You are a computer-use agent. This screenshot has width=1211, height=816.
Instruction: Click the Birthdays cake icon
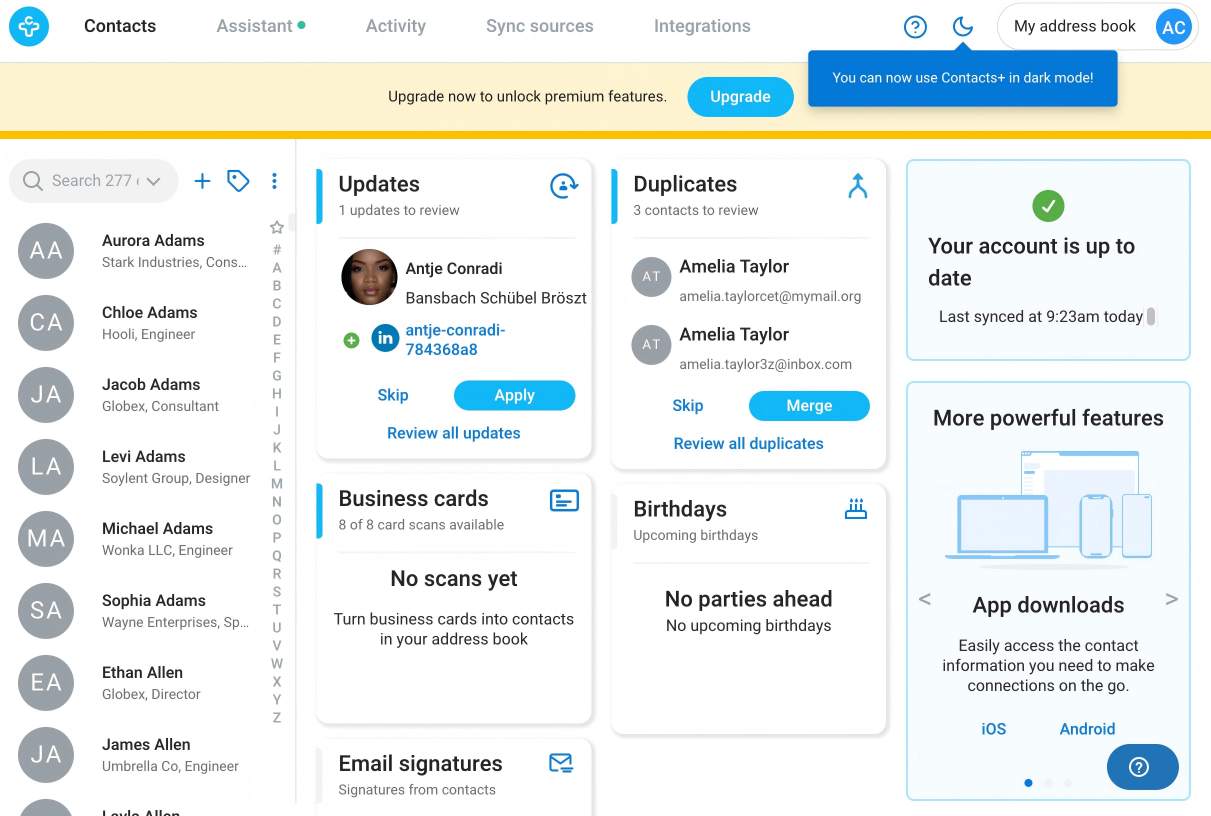(856, 510)
